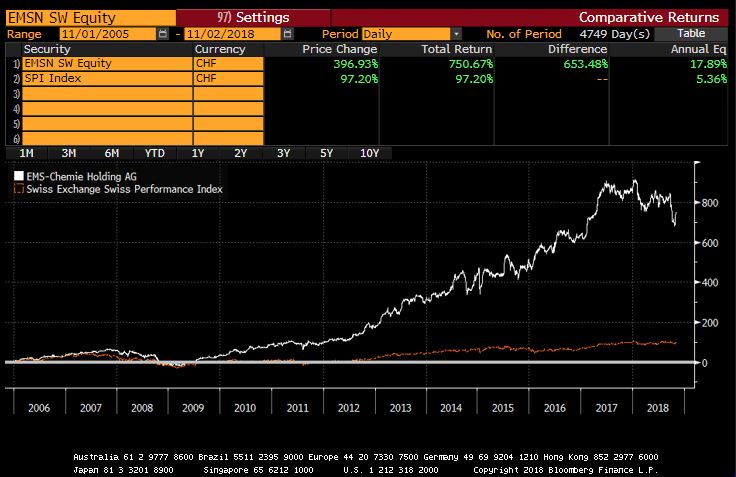Click the 5.36% annual equivalent value

pos(712,79)
